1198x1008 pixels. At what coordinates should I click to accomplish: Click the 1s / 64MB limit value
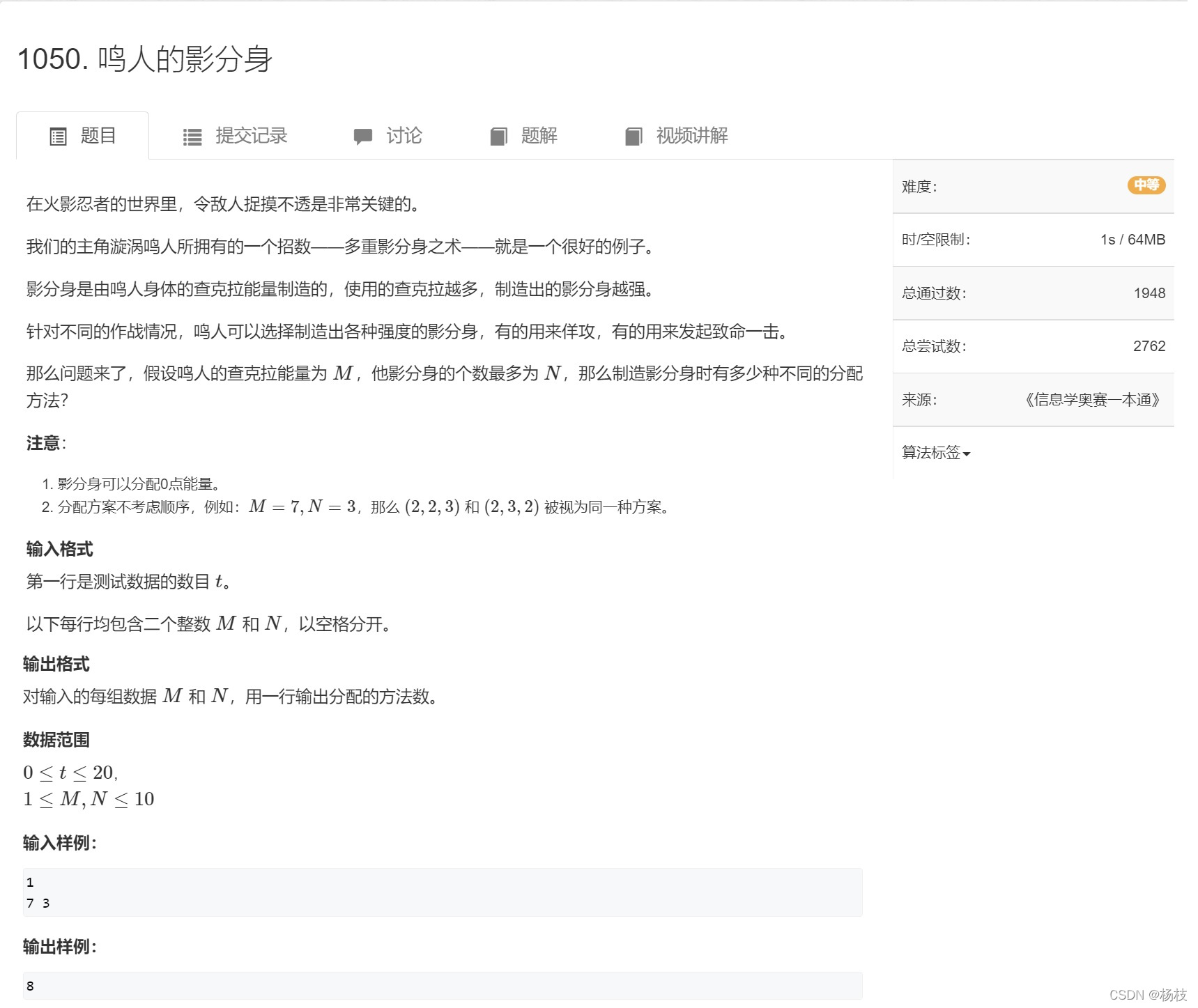(x=1132, y=240)
